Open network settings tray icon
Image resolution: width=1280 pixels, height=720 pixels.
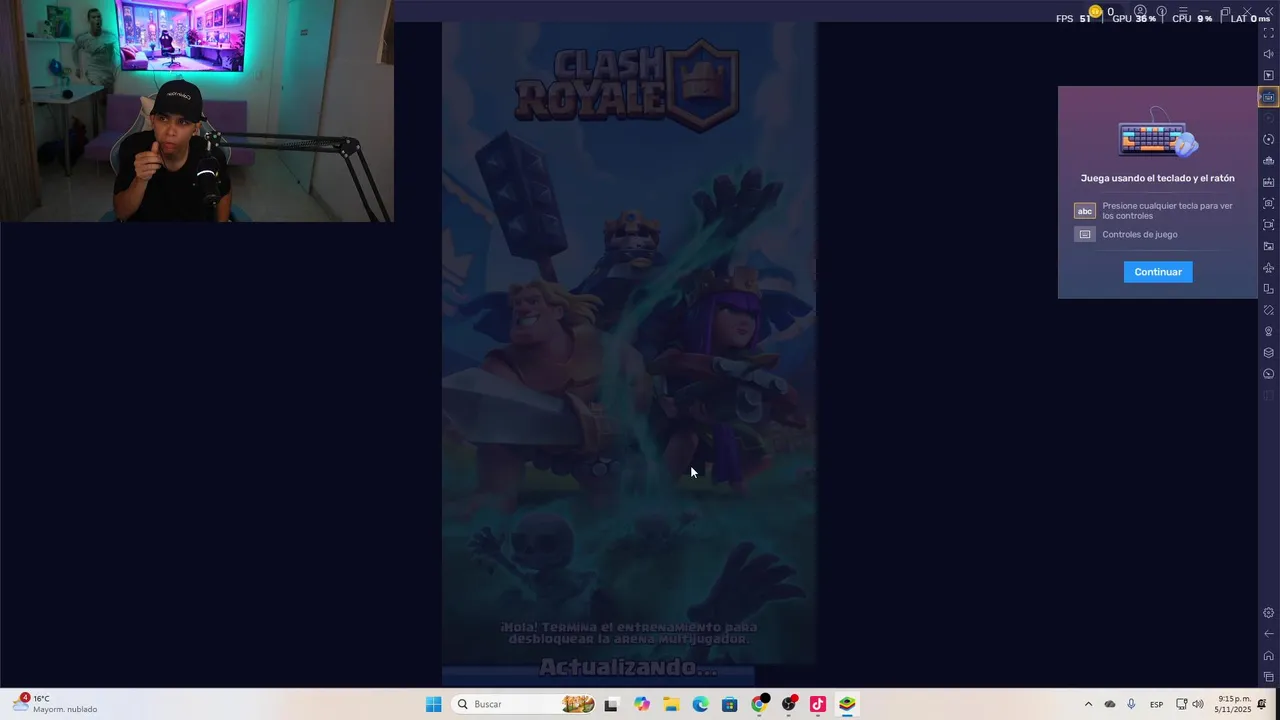tap(1181, 704)
